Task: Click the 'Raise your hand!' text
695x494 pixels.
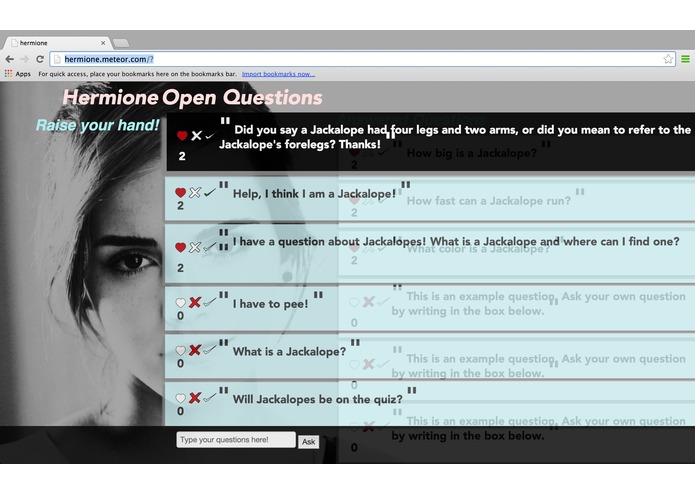Action: point(98,125)
